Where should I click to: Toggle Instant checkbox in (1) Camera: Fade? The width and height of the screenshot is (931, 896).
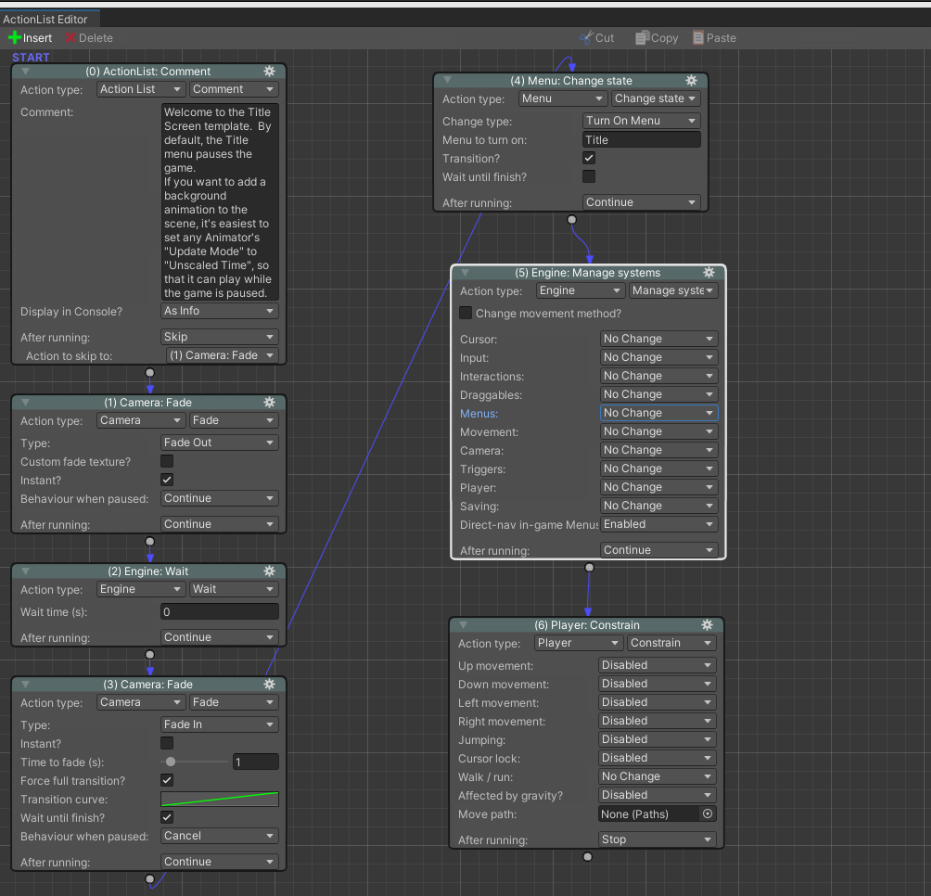[x=167, y=480]
